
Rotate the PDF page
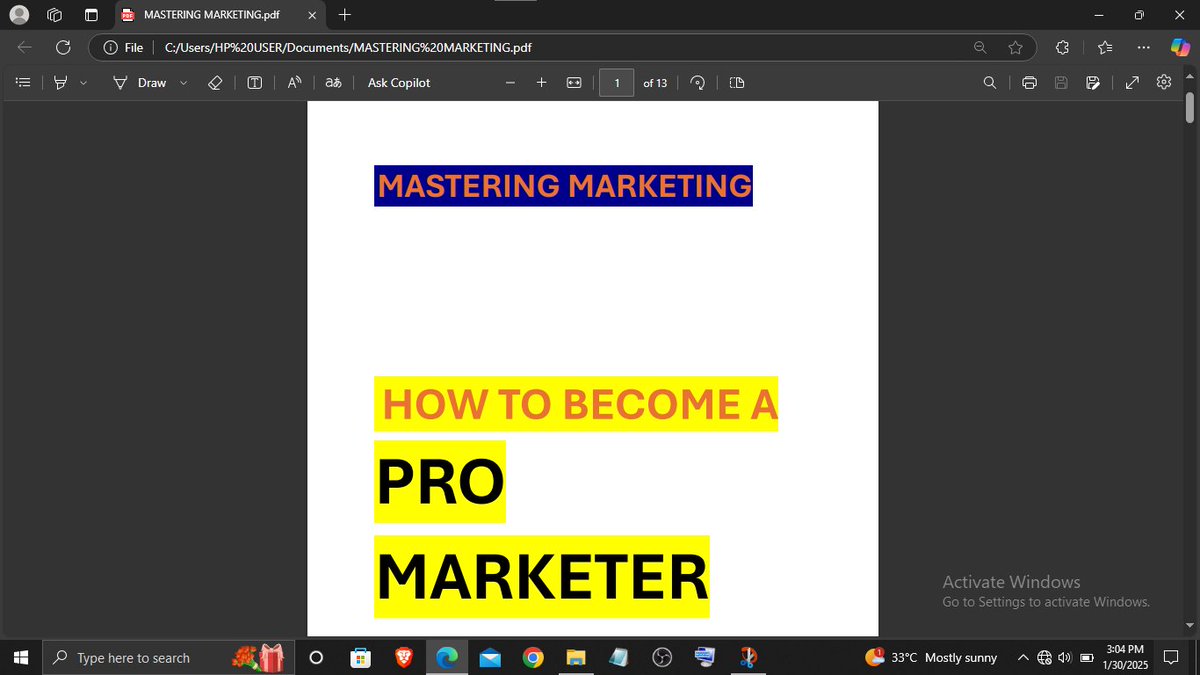point(698,83)
